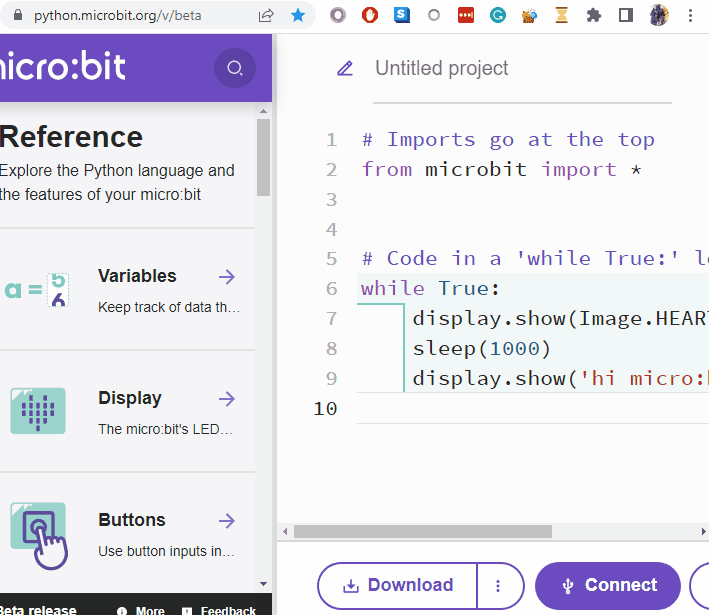The image size is (709, 615).
Task: Click the Buttons heading
Action: (x=132, y=520)
